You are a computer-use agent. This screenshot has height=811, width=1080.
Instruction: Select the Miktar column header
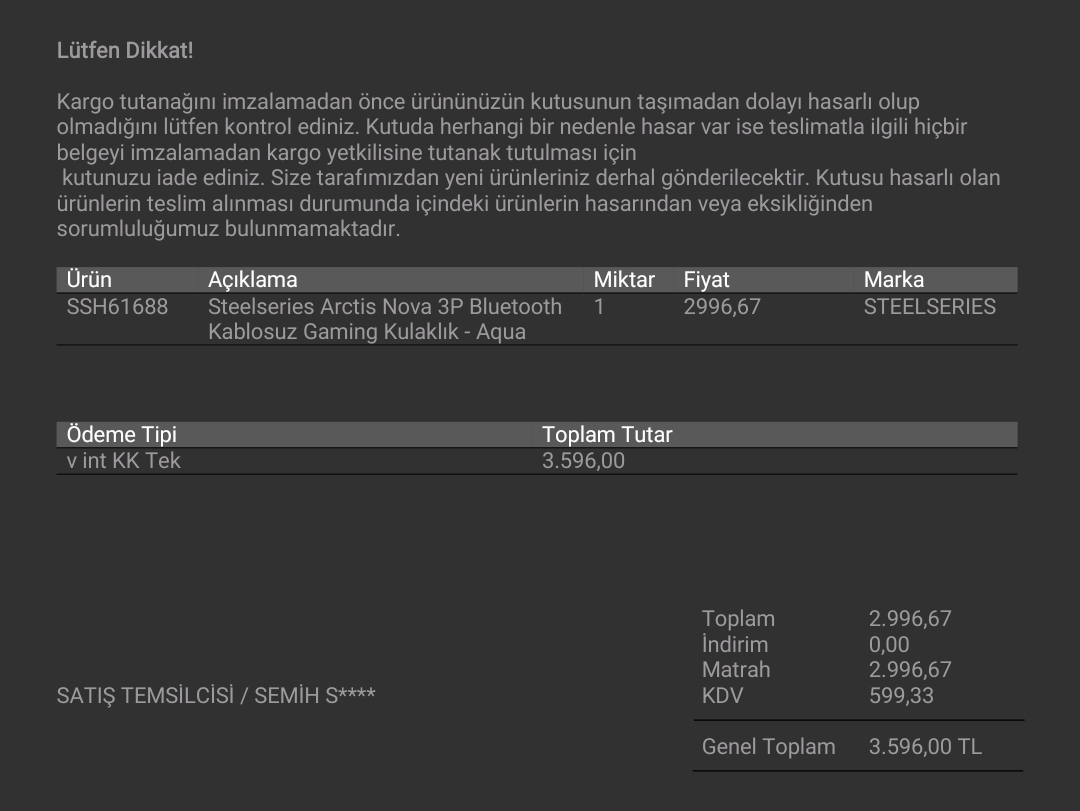[x=624, y=279]
